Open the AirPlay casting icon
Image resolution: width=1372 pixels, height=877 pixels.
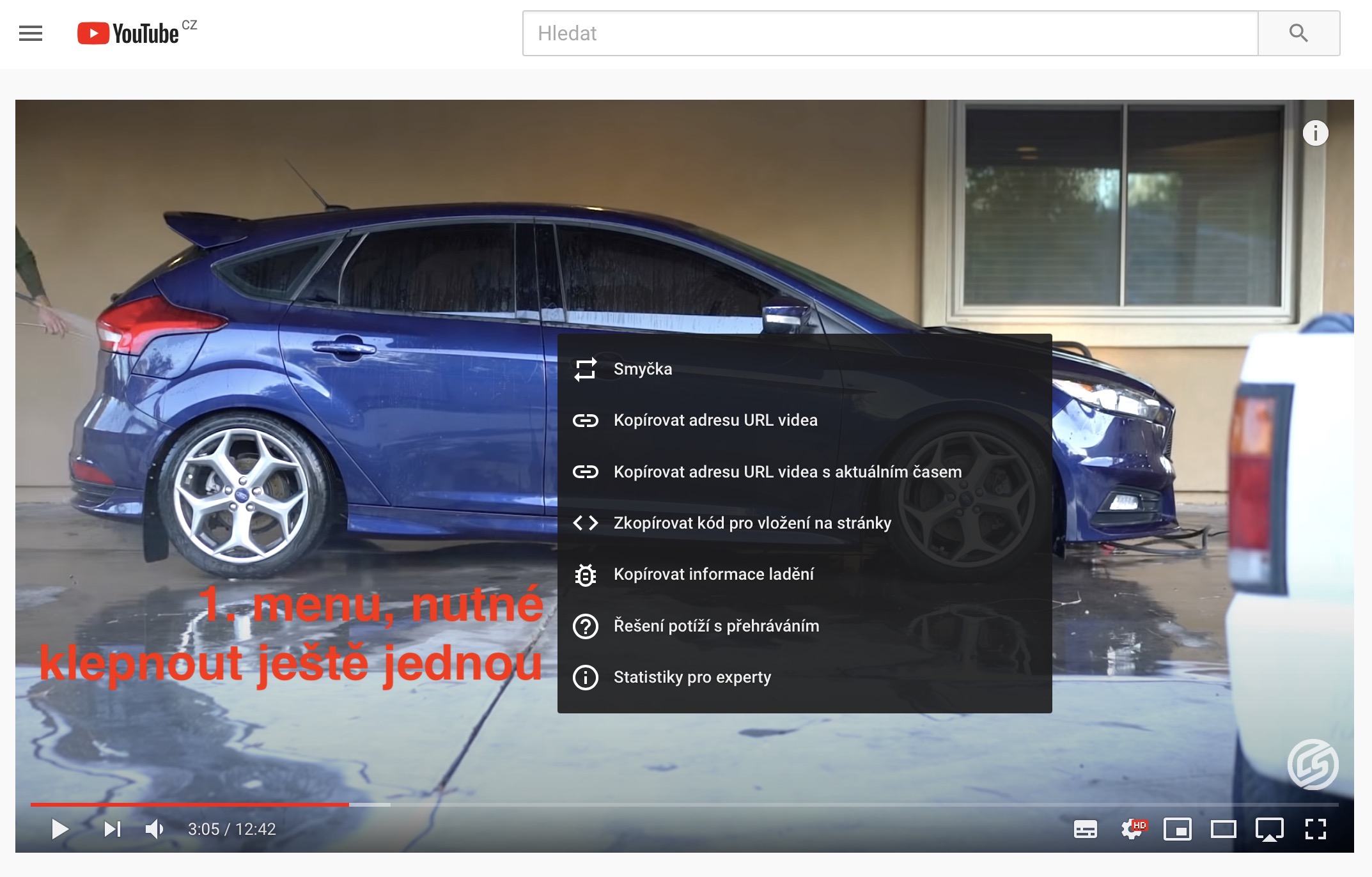(x=1269, y=829)
